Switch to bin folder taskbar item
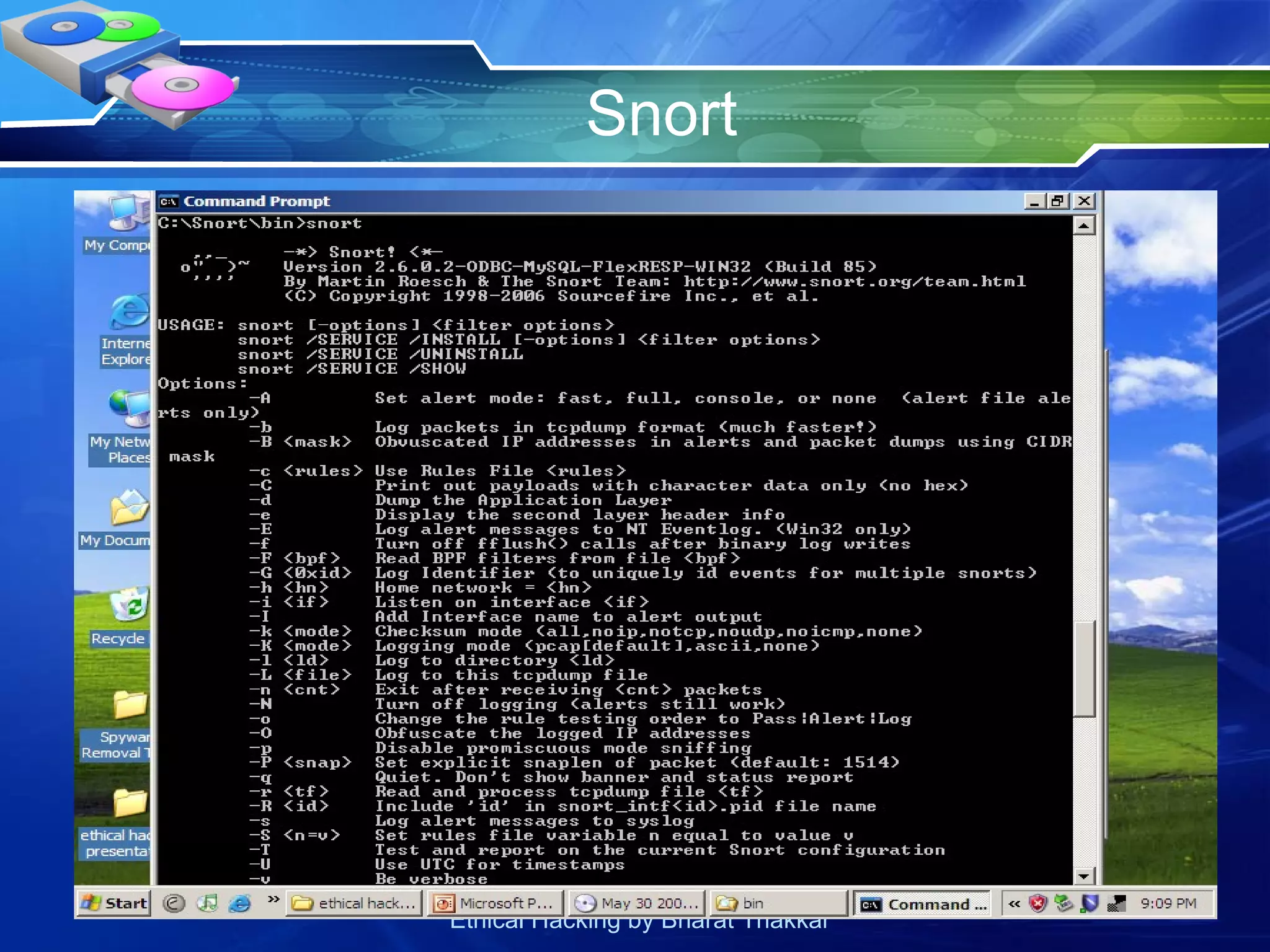This screenshot has height=952, width=1270. point(778,904)
